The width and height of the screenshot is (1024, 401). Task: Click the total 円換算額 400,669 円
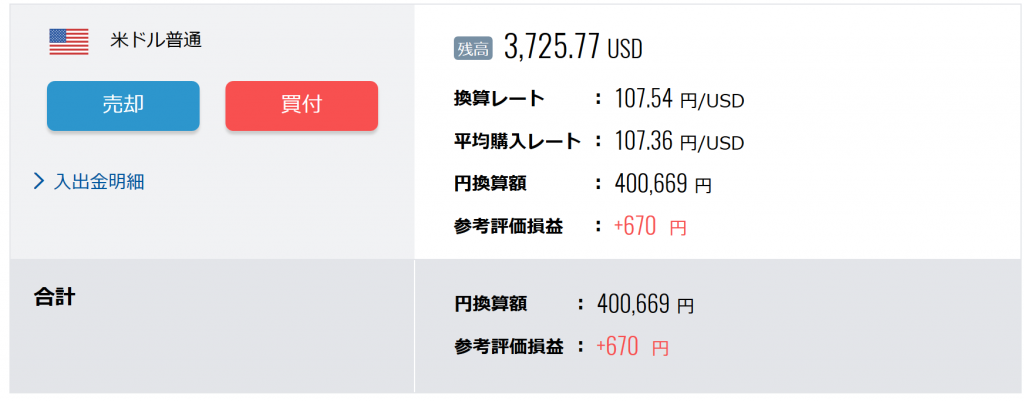tap(645, 304)
